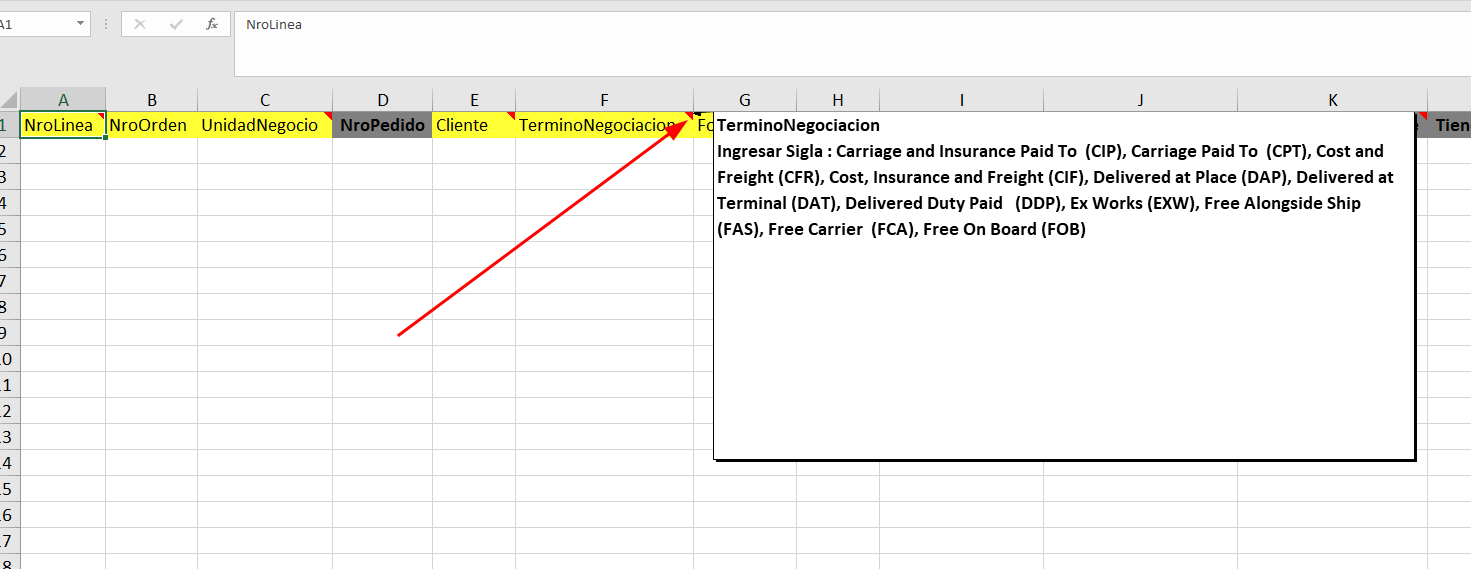Click inside the Name Box field

tap(35, 24)
